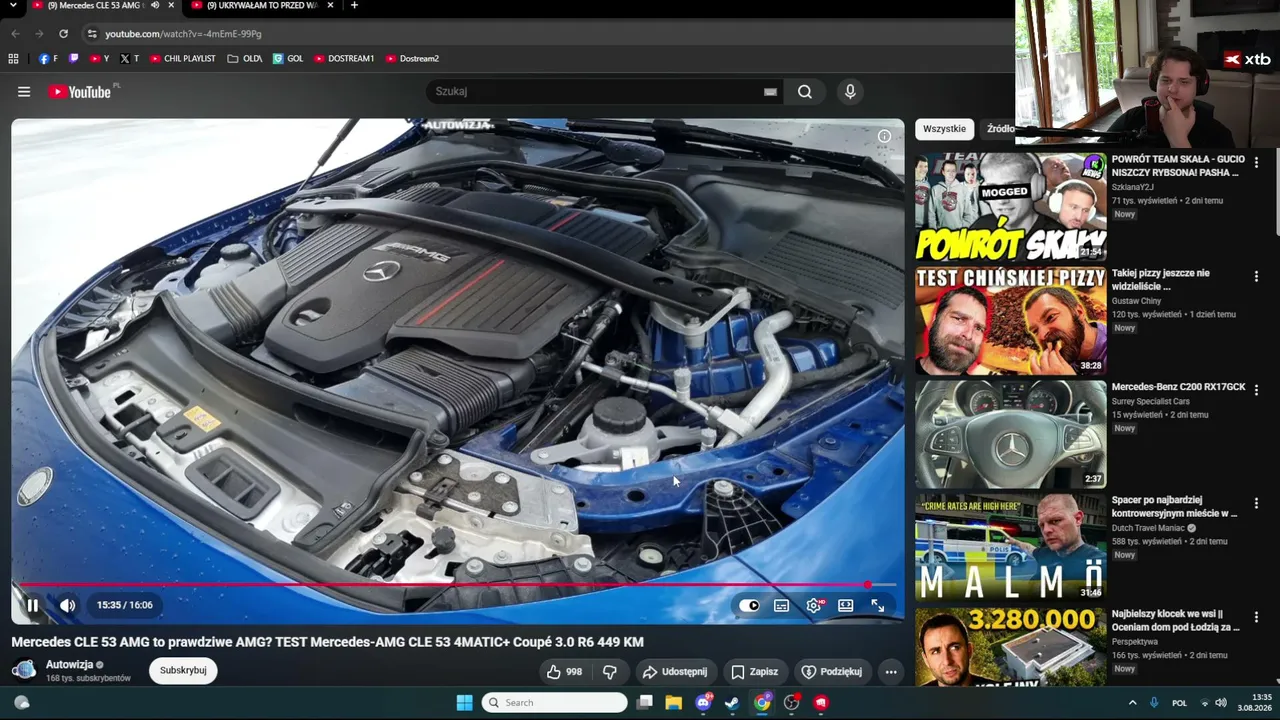Open options for Takiej pizzy video

(1256, 276)
